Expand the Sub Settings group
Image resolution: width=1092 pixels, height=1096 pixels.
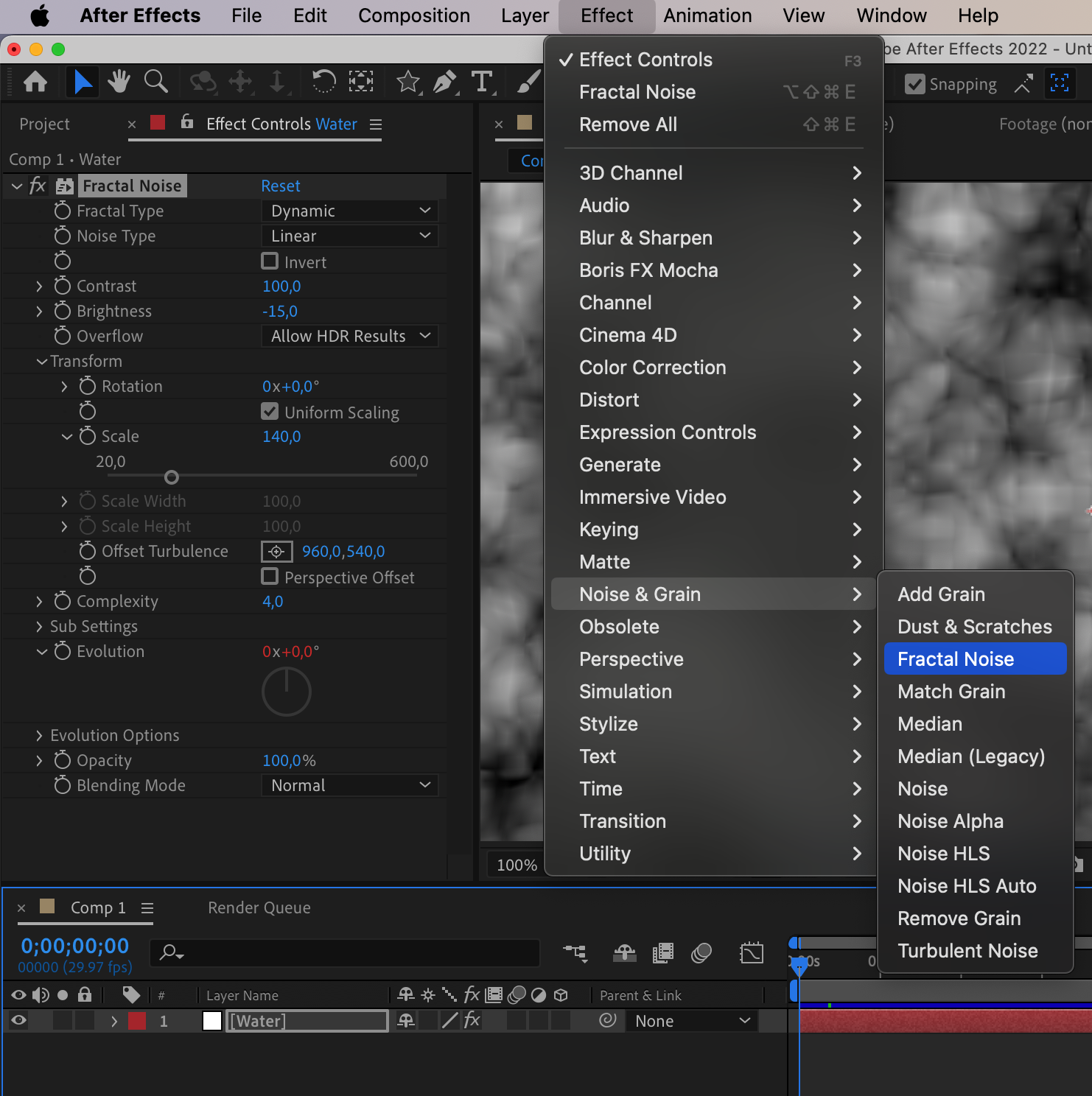(39, 627)
